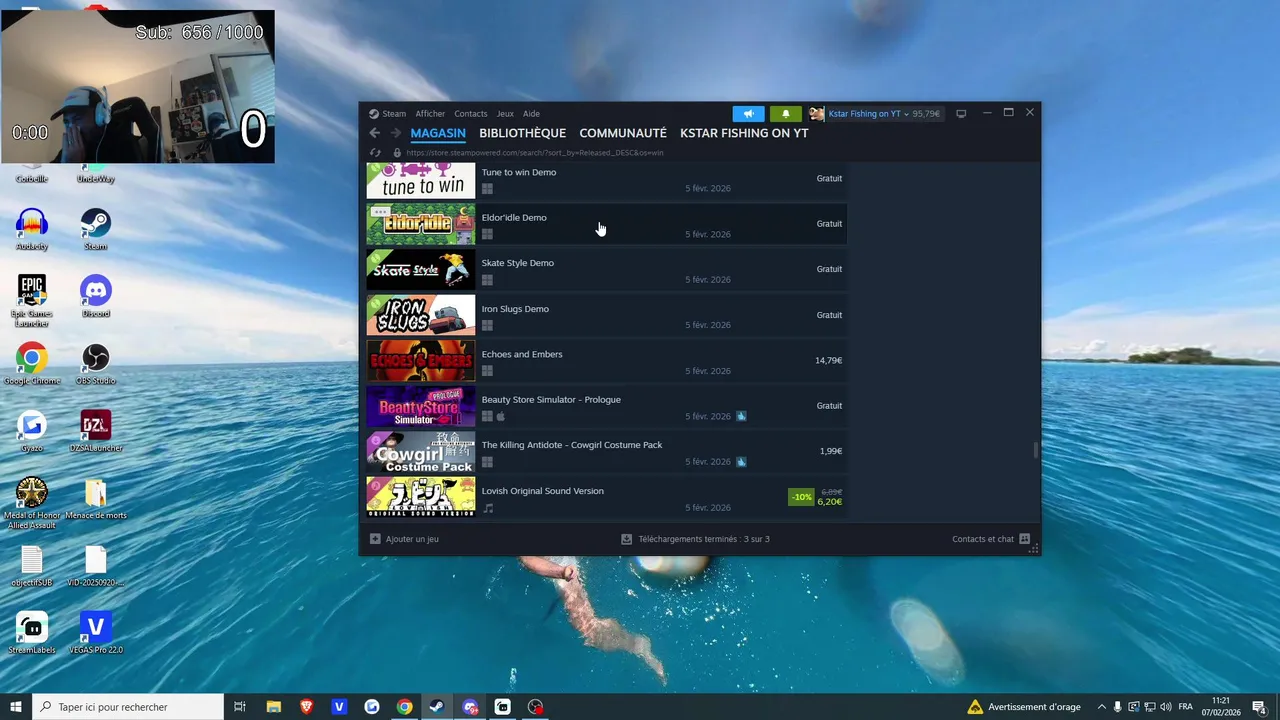Select VEGAS Pro 22.0 desktop icon
Screen dimensions: 1280x720
point(96,632)
